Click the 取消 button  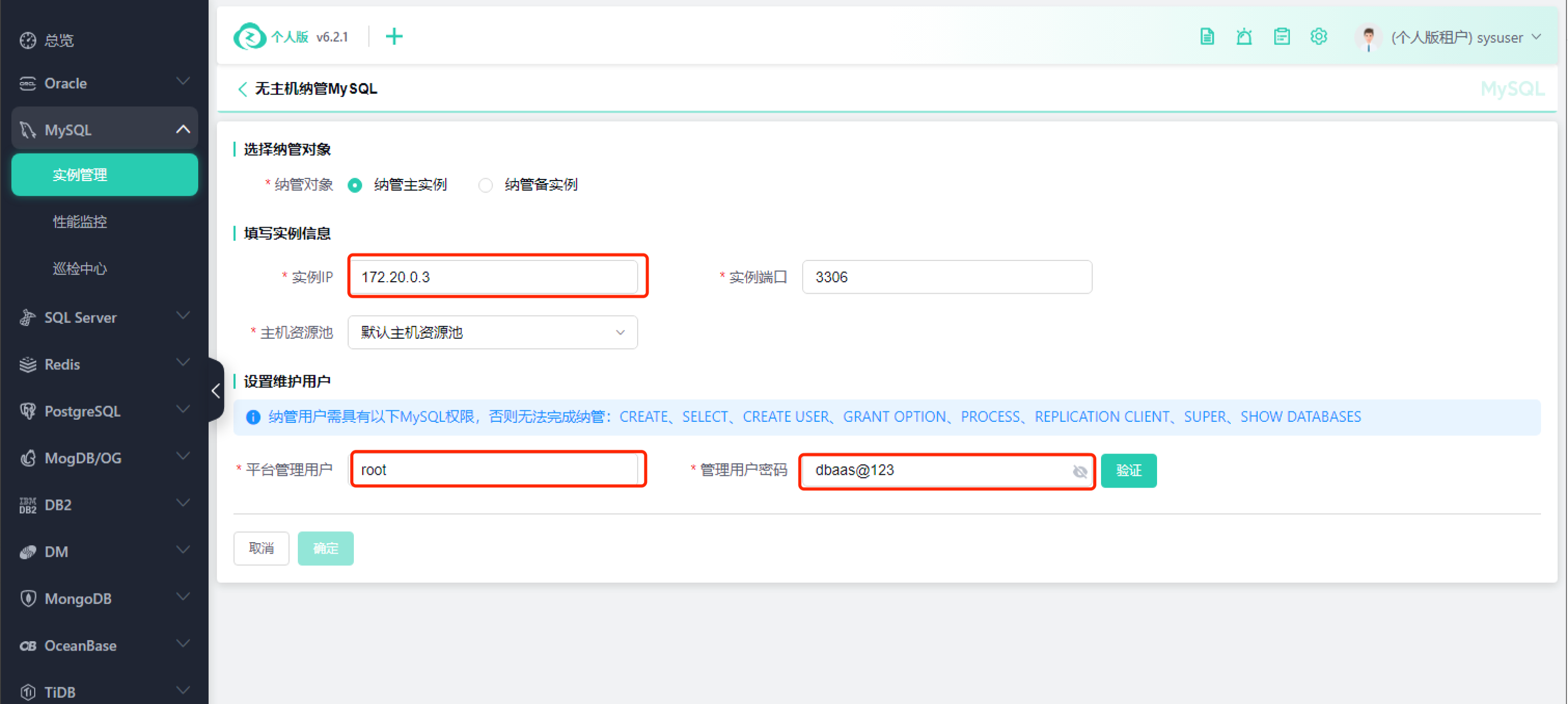click(x=261, y=548)
